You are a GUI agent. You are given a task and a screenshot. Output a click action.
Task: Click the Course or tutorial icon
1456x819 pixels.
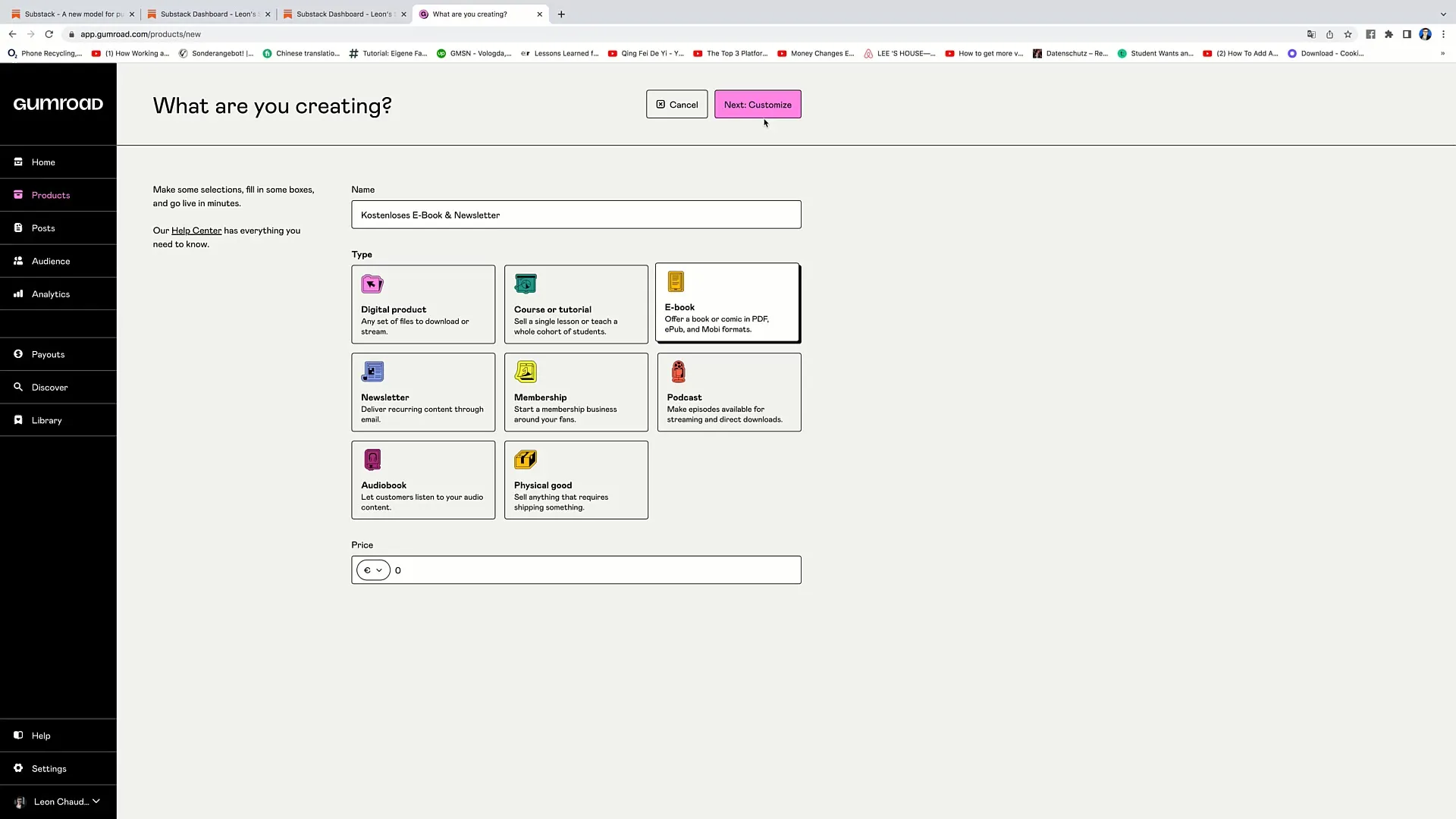coord(526,284)
